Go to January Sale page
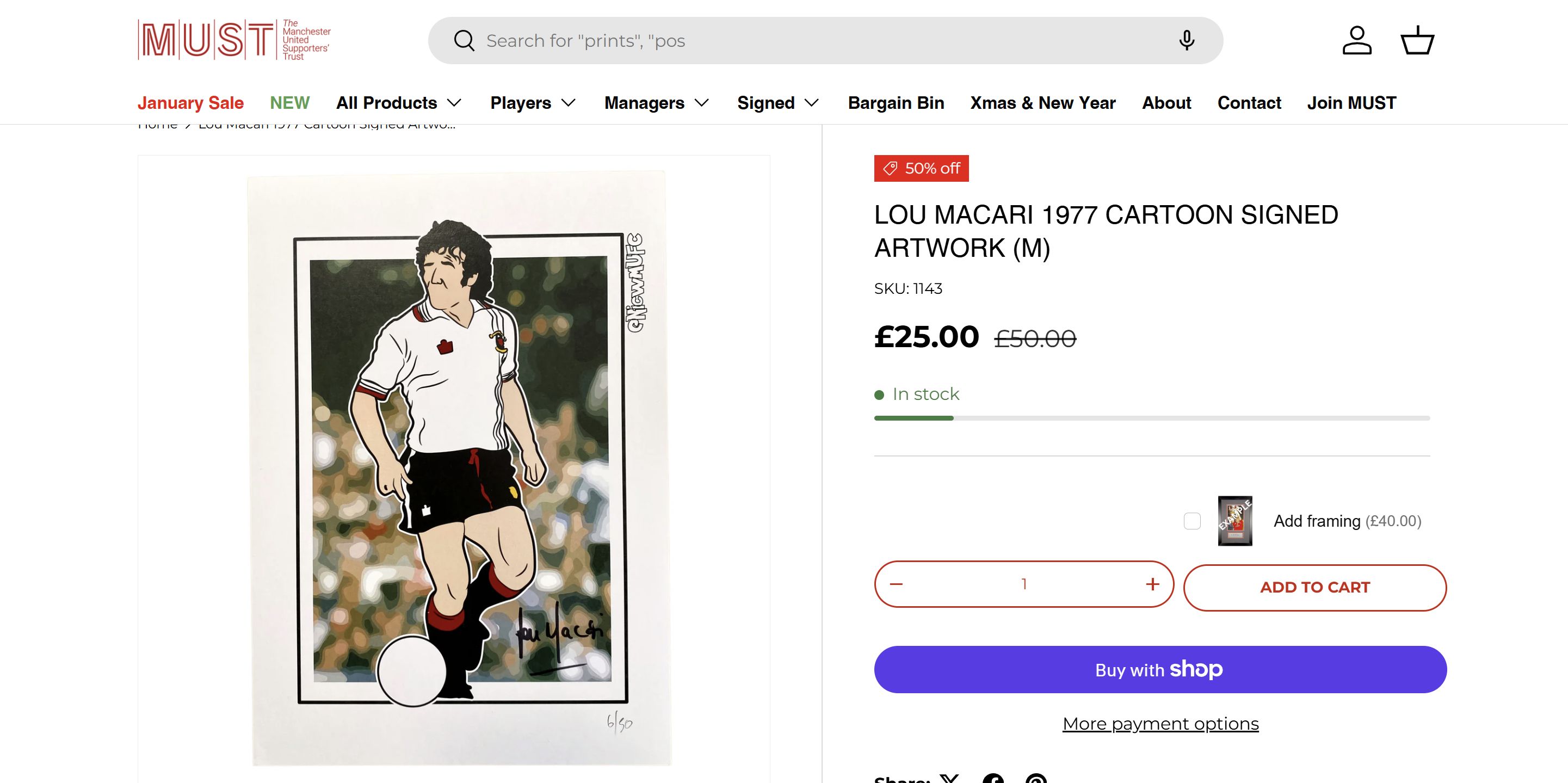This screenshot has height=783, width=1568. pos(190,103)
